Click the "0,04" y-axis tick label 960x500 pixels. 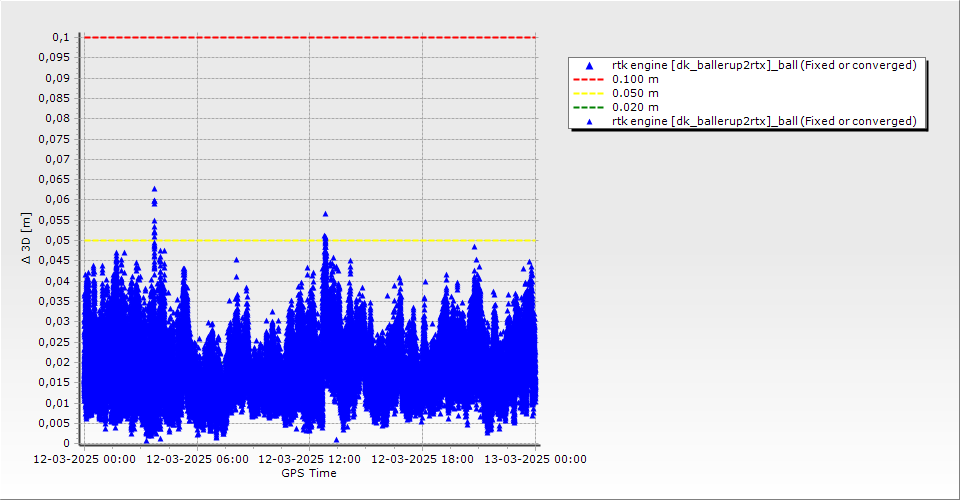[58, 281]
